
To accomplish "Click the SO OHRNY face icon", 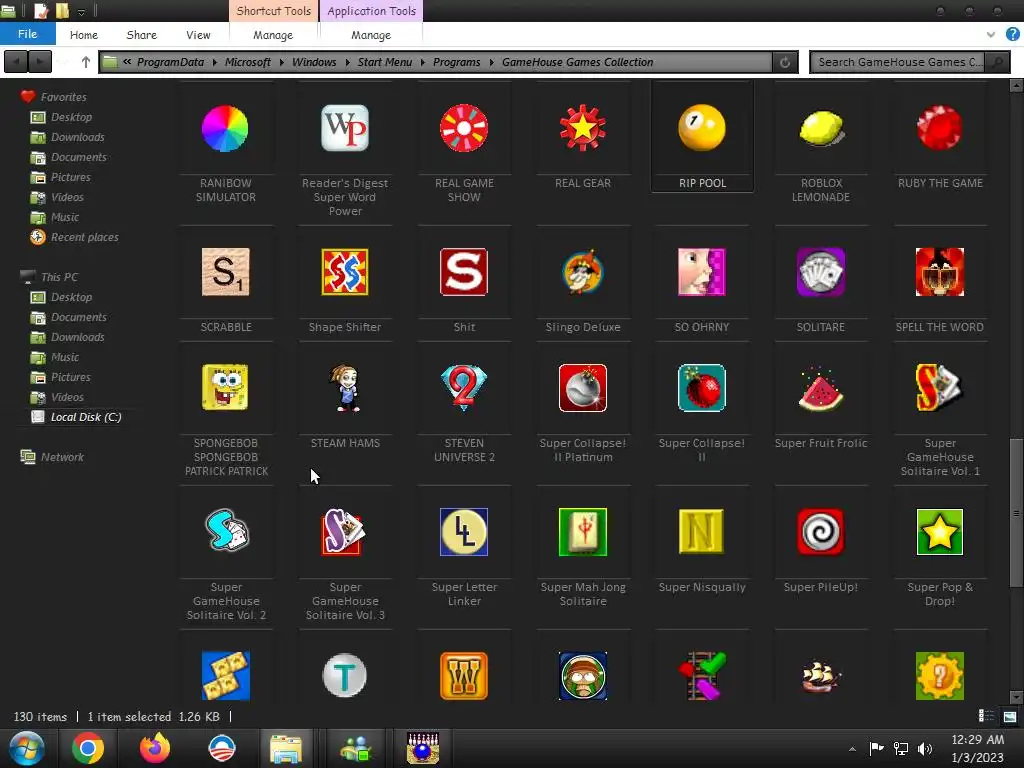I will tap(702, 272).
